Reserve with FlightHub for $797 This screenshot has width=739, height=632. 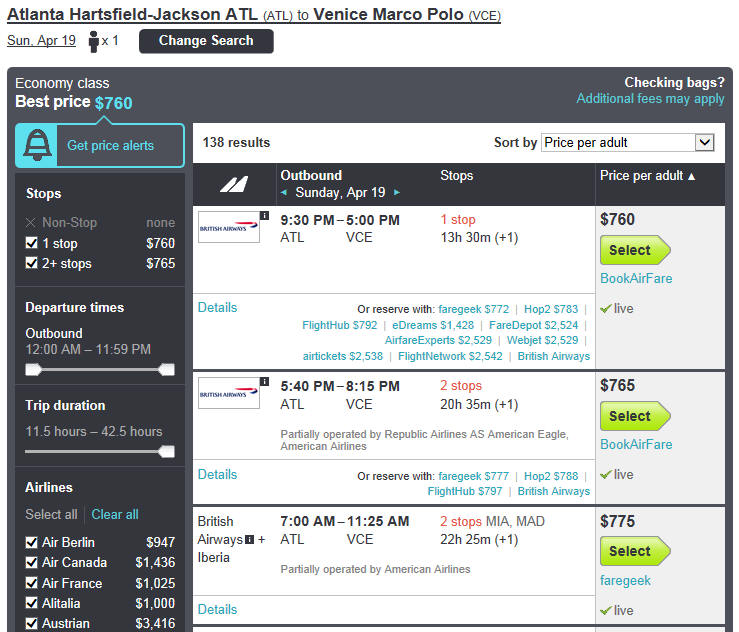click(465, 491)
